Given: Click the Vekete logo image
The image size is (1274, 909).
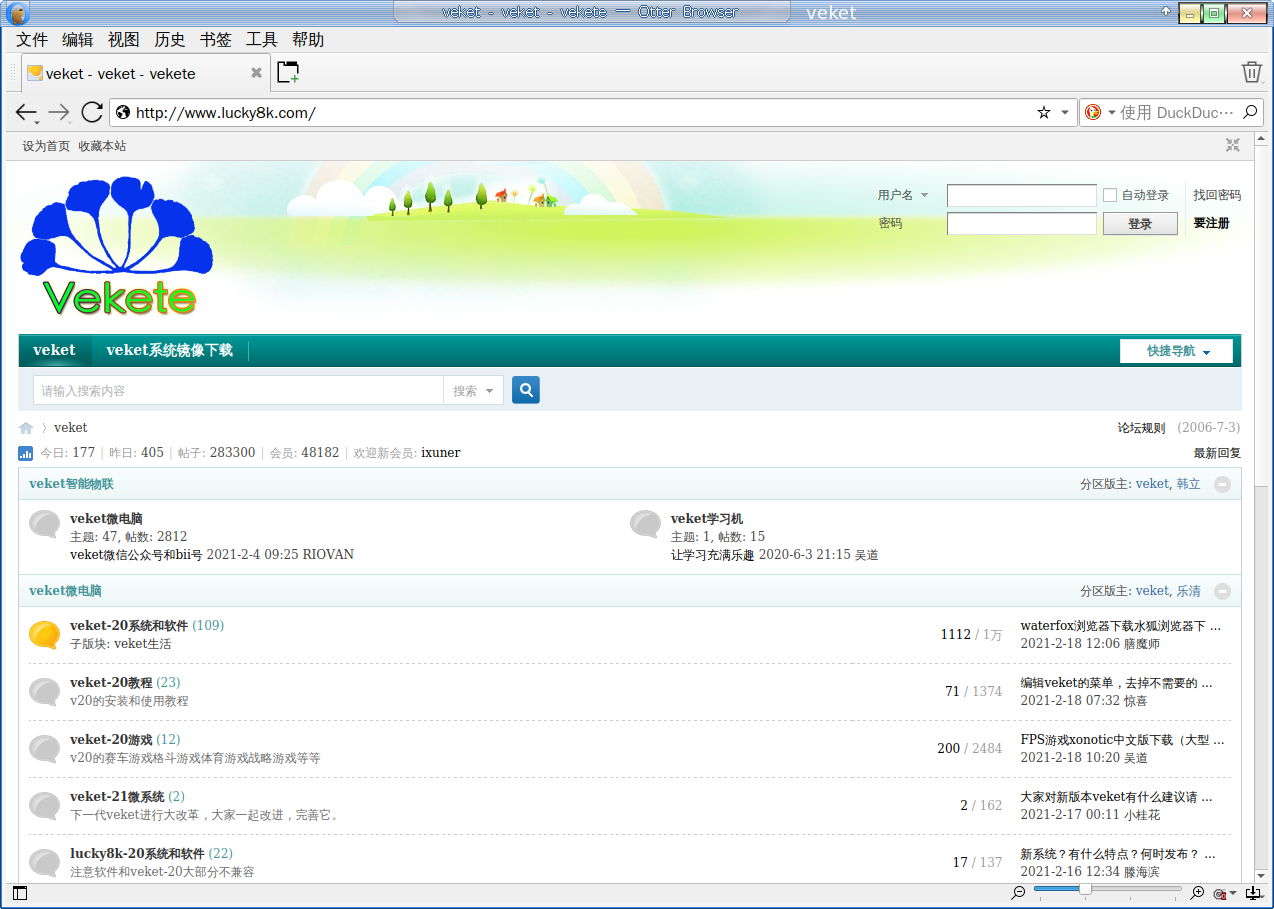Looking at the screenshot, I should 118,246.
